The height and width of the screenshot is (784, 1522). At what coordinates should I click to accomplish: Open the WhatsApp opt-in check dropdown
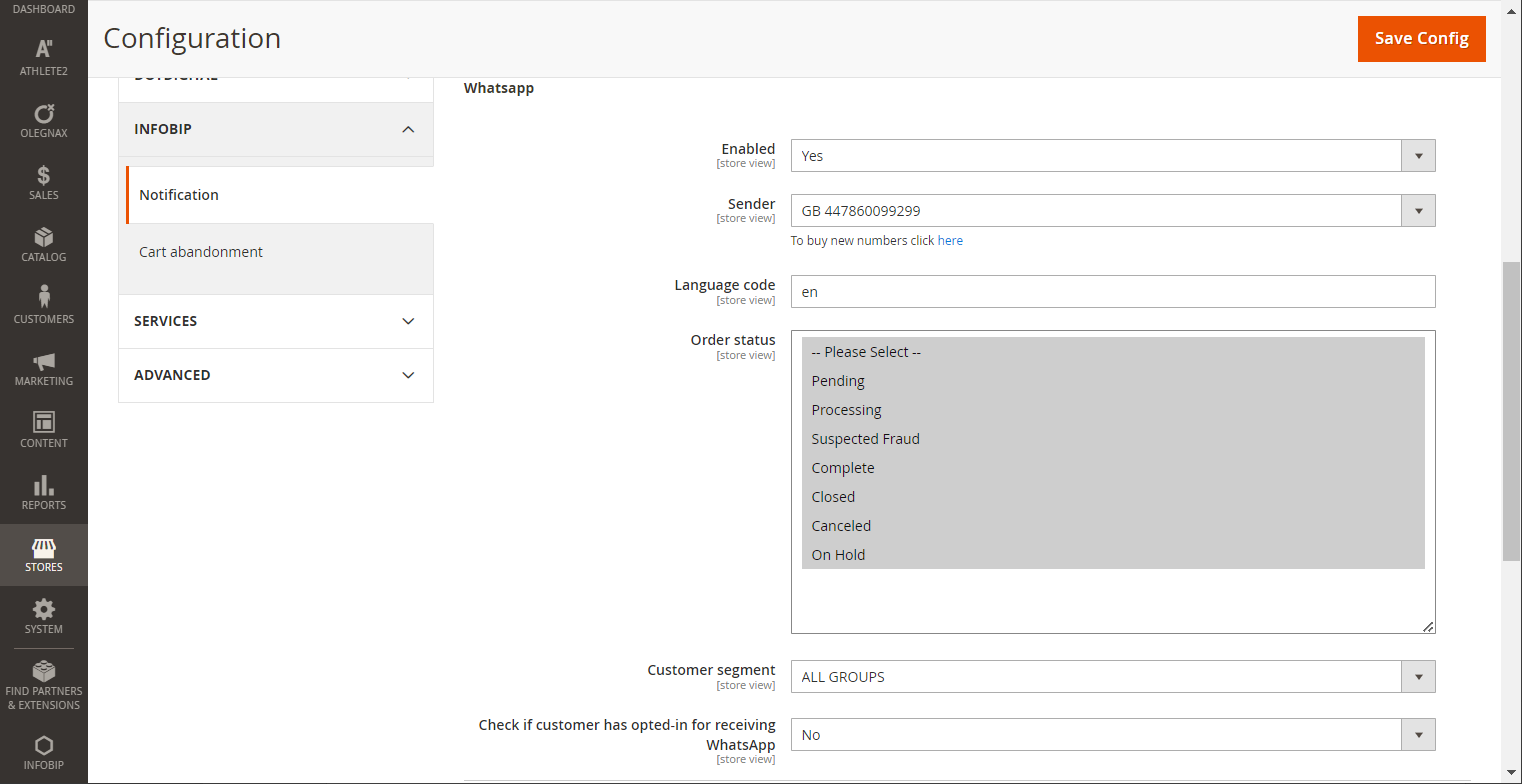click(x=1112, y=735)
